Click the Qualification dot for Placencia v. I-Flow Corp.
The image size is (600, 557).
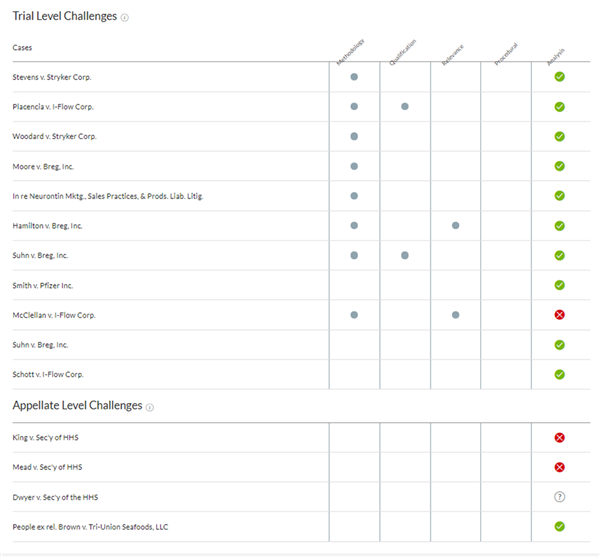coord(405,106)
